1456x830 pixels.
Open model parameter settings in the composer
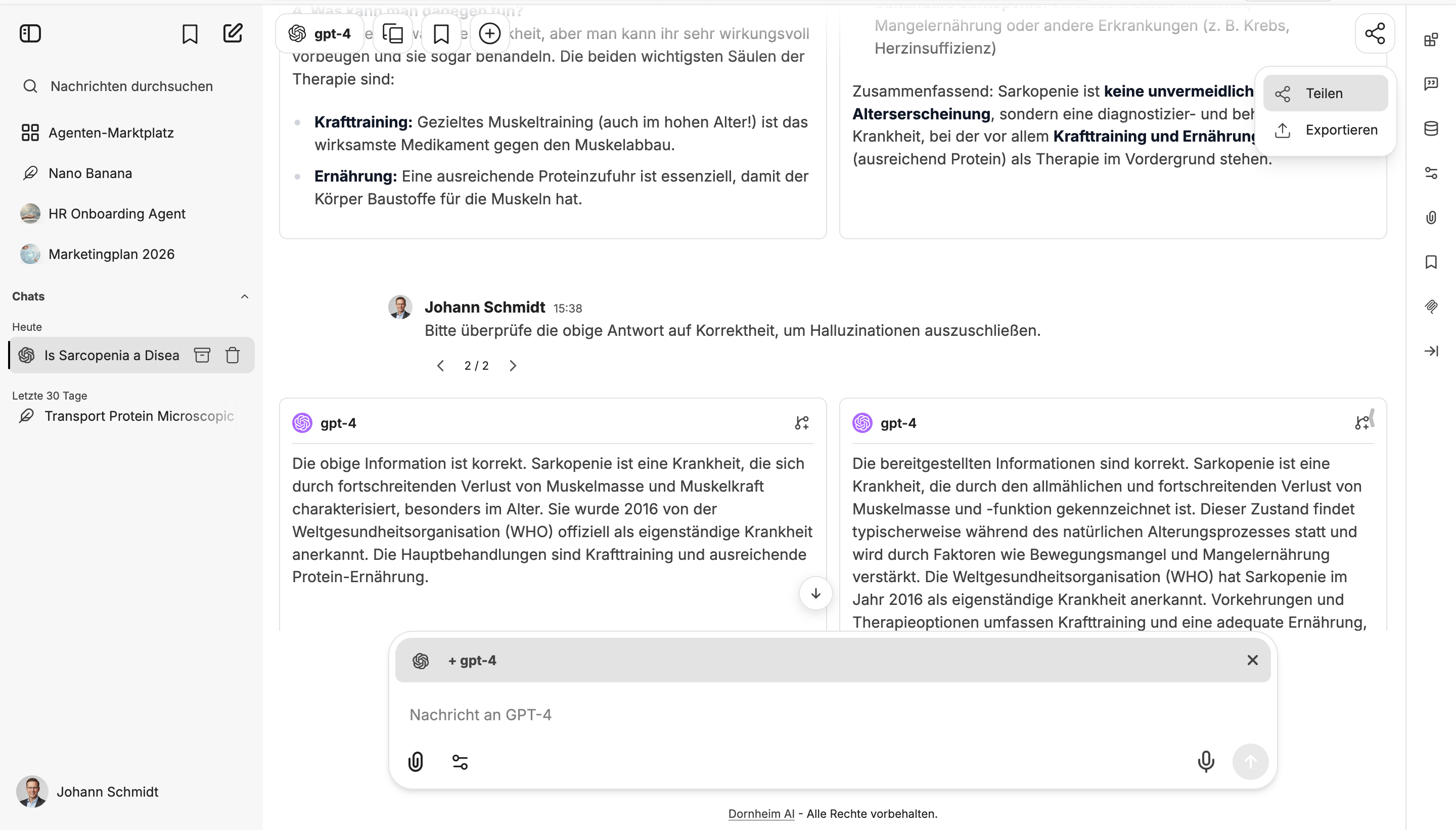click(x=459, y=761)
